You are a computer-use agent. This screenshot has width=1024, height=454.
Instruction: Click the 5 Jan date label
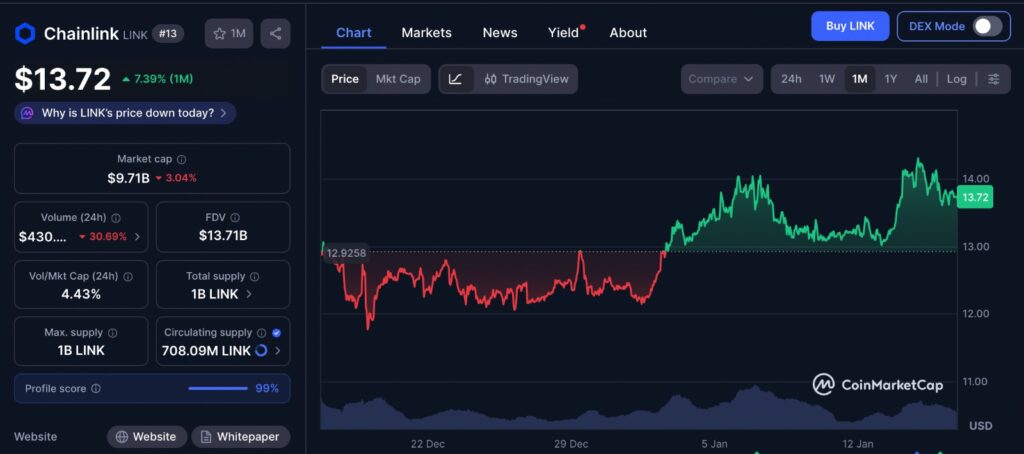tap(714, 444)
